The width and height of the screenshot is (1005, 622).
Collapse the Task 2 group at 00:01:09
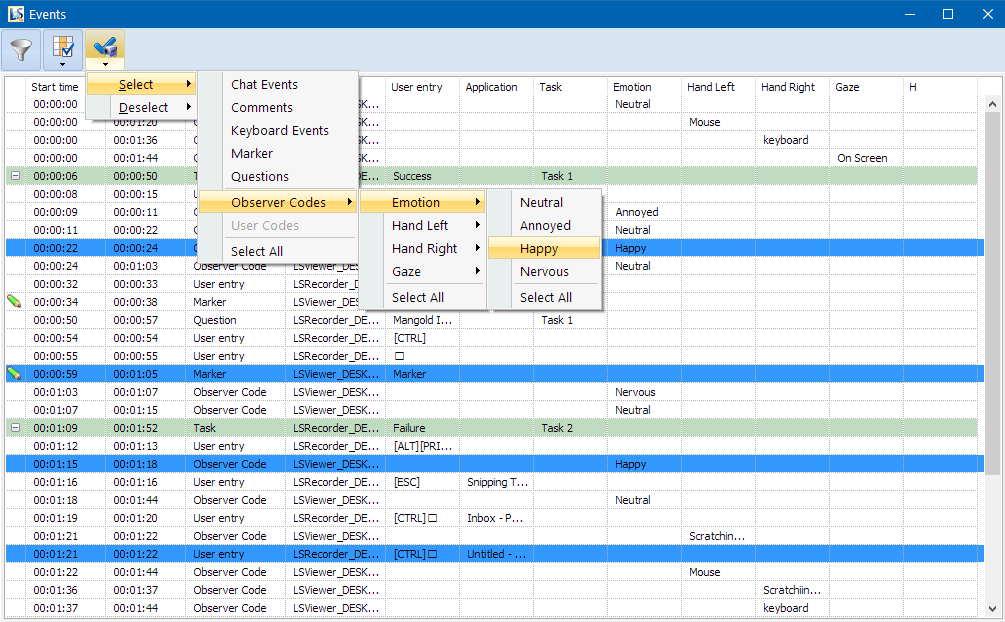15,428
